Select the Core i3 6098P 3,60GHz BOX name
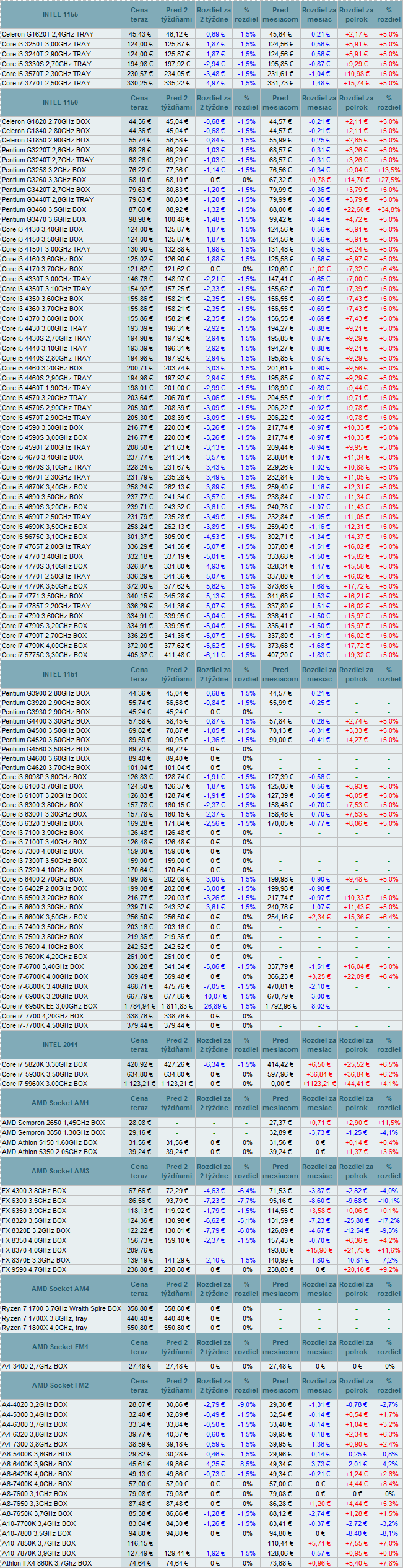Viewport: 403px width, 1568px height. pyautogui.click(x=44, y=777)
